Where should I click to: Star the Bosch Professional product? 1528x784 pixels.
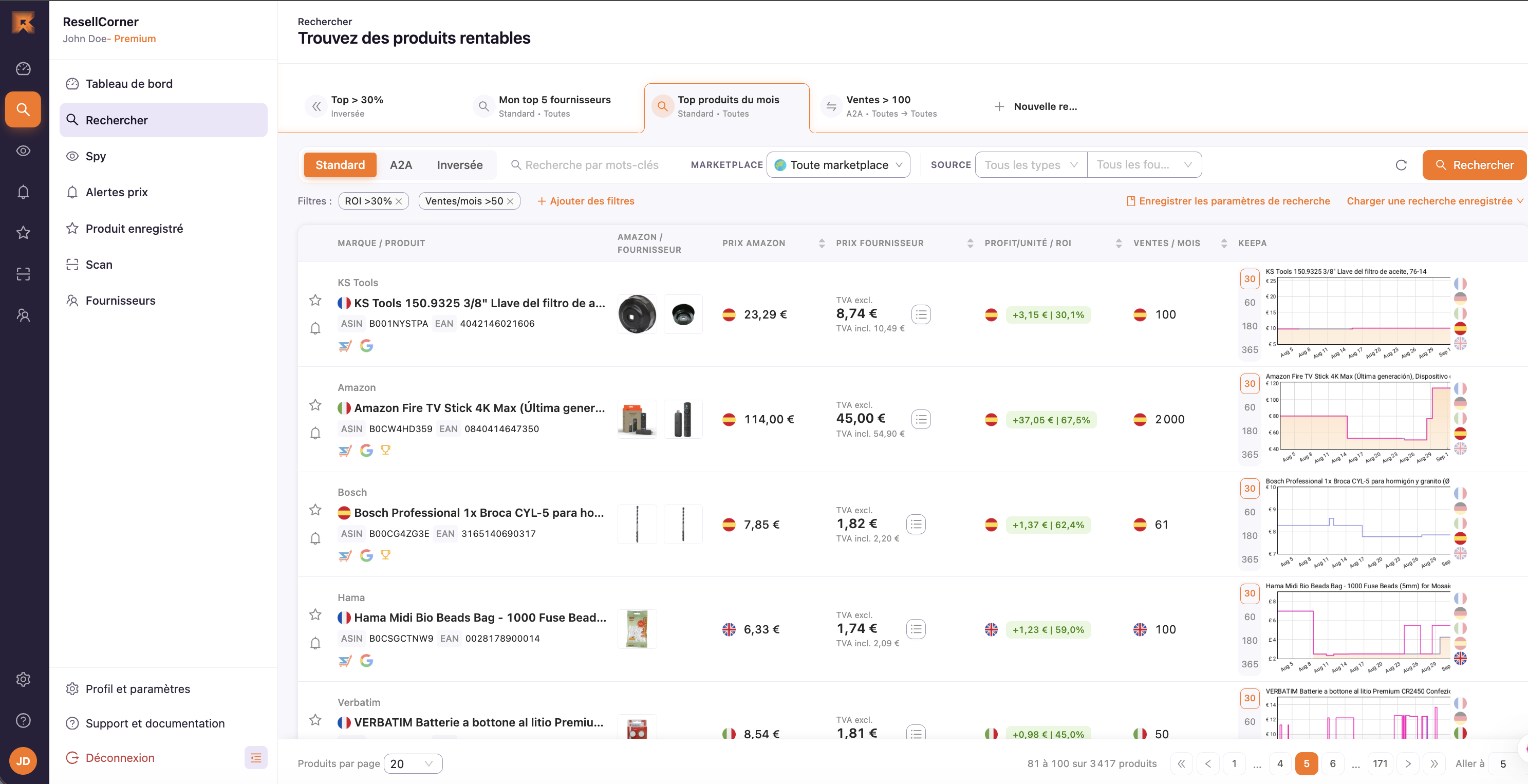tap(315, 510)
